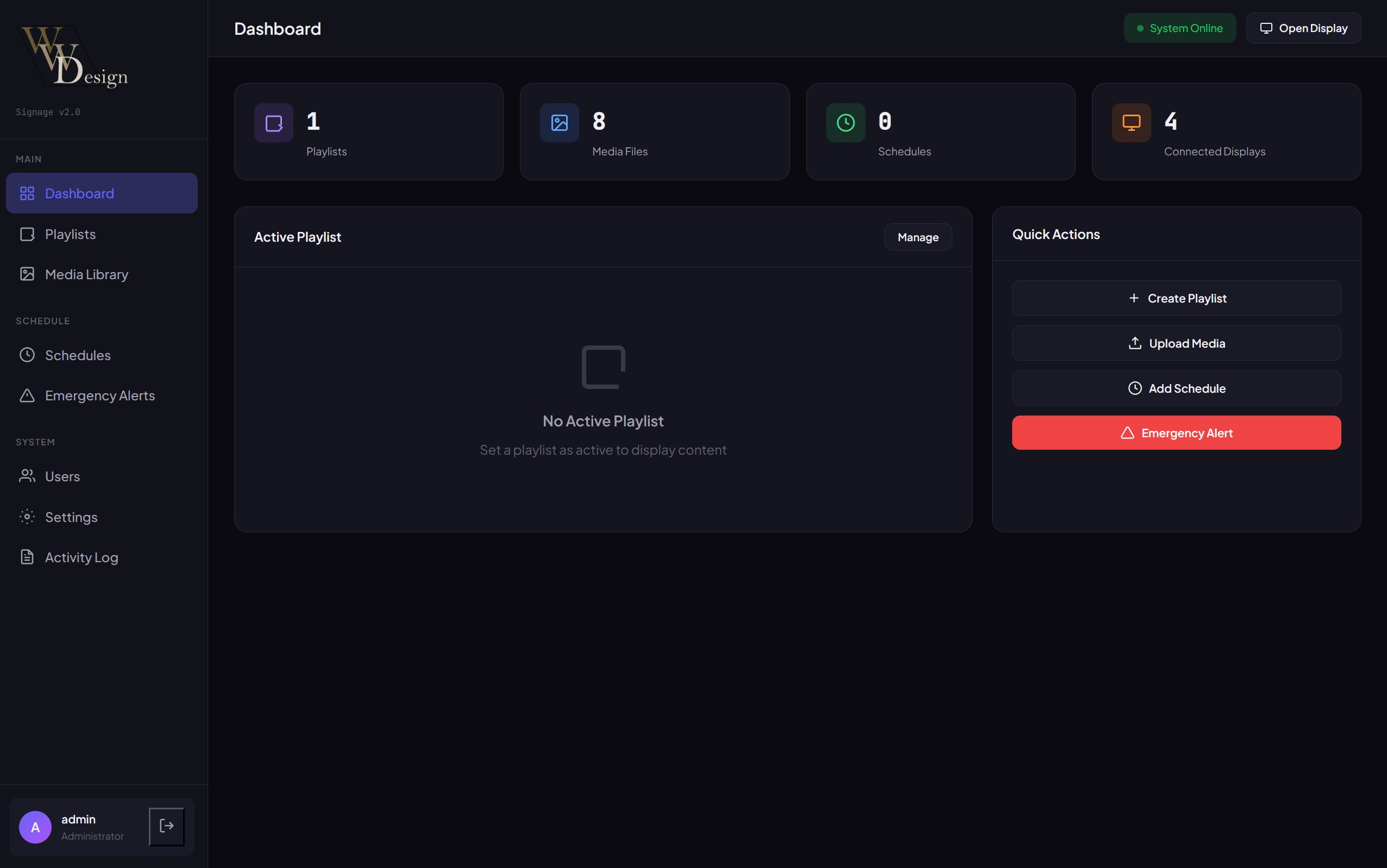Click the admin avatar circle
Screen dimensions: 1387x868
(35, 827)
